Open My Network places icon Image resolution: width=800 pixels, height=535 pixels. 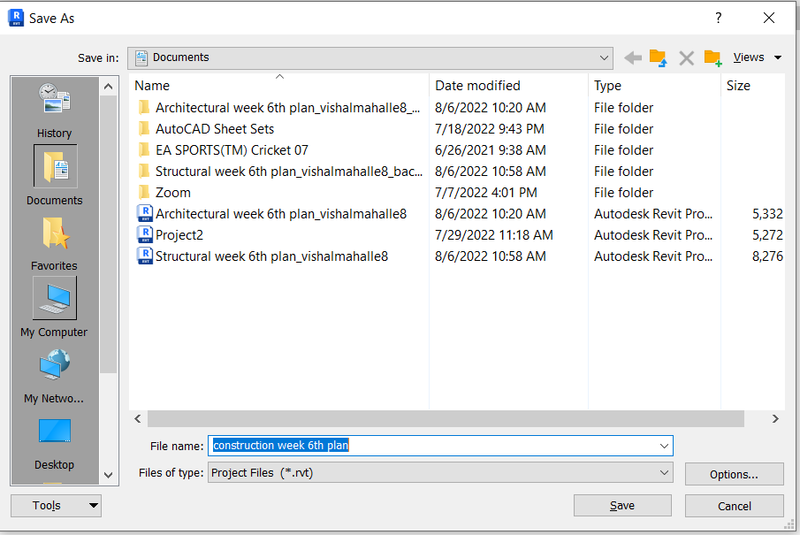[55, 365]
